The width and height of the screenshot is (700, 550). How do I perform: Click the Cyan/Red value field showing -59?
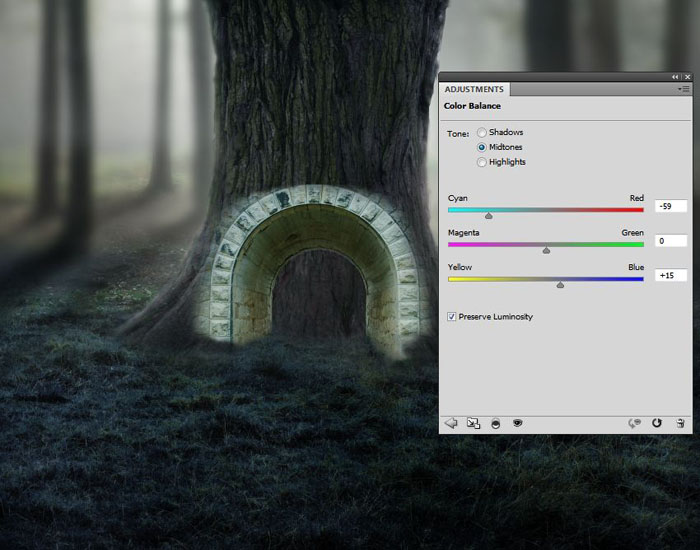[x=671, y=206]
